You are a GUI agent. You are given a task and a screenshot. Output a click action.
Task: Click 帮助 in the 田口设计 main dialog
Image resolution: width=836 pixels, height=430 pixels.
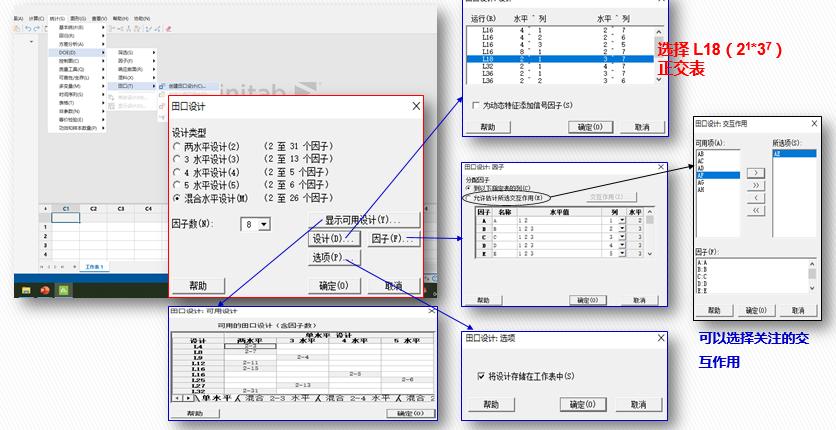point(198,286)
